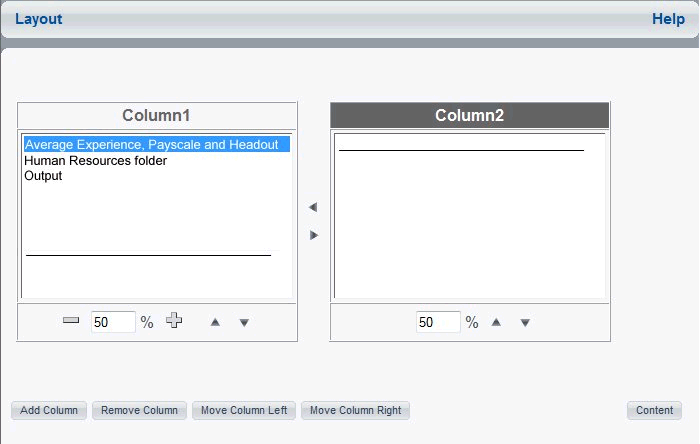Open the Help link

(x=668, y=19)
